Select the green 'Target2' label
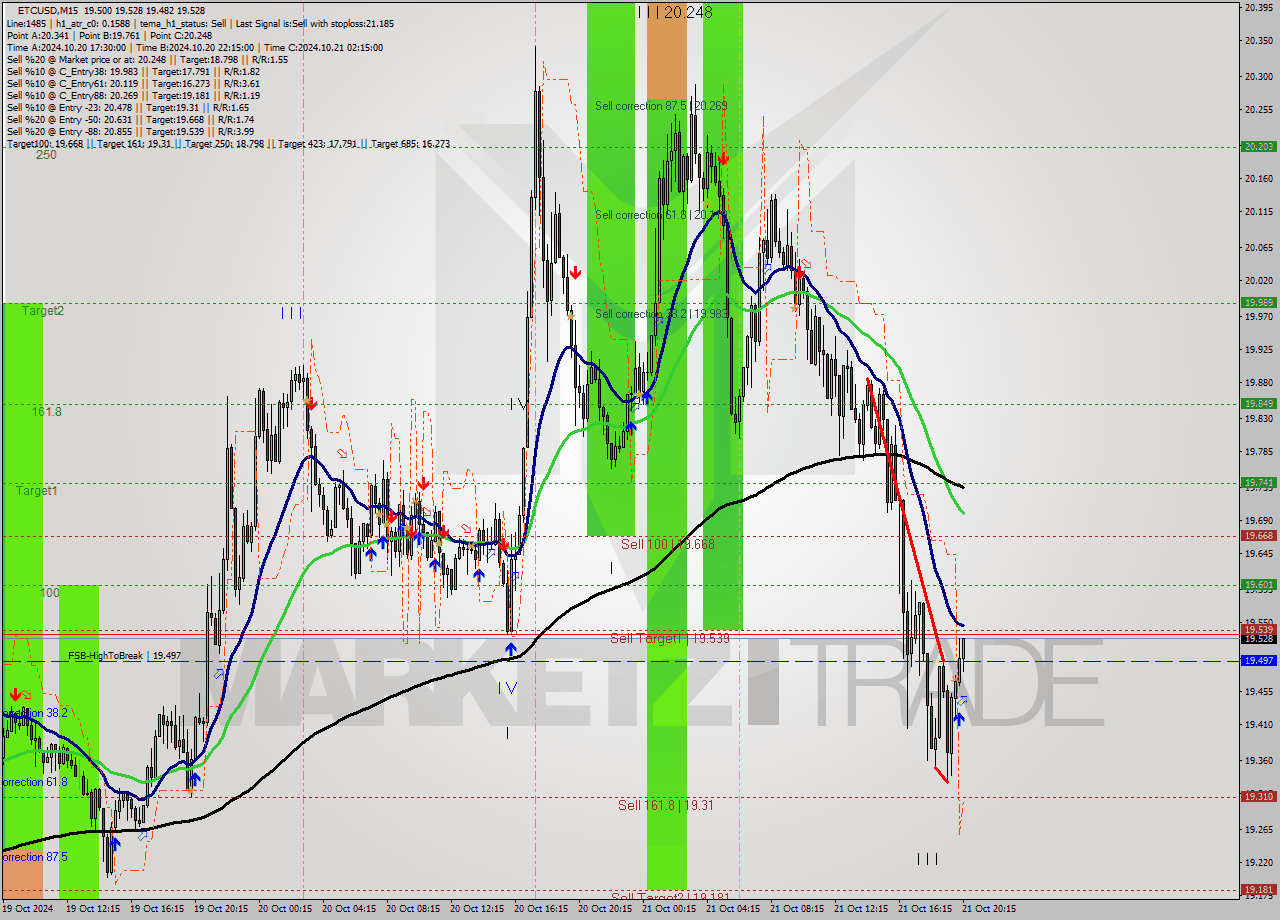Image resolution: width=1280 pixels, height=920 pixels. 42,311
